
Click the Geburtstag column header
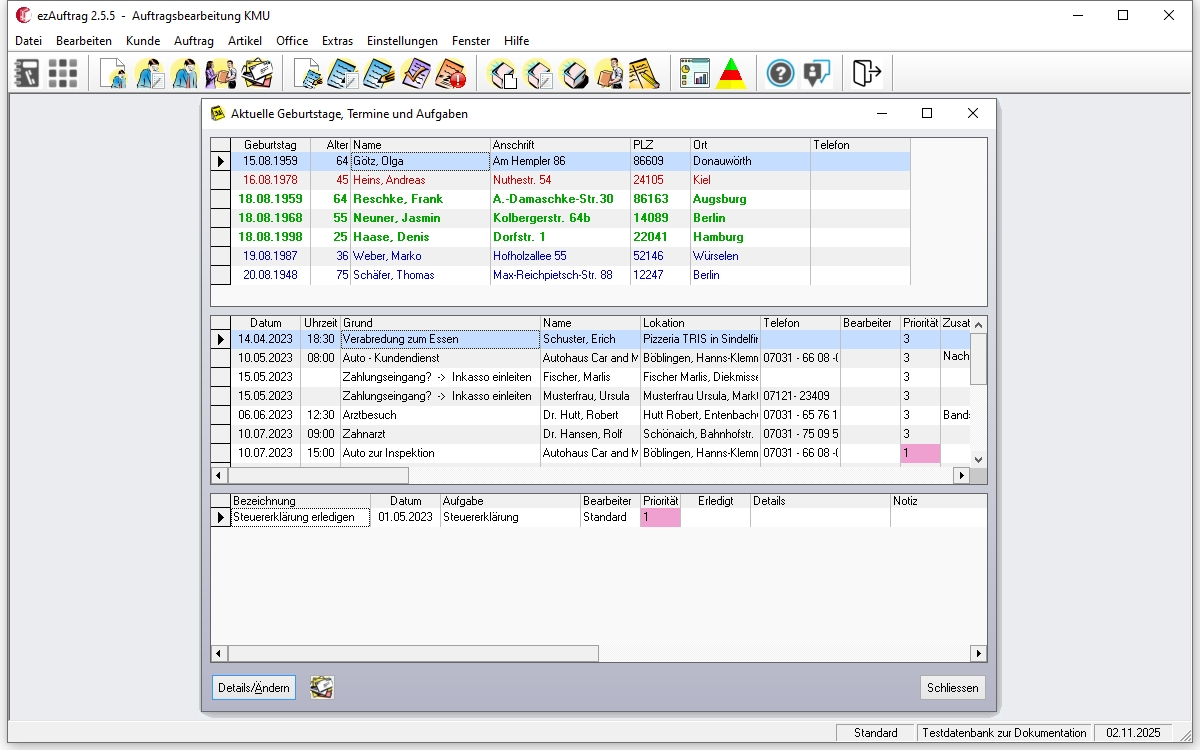click(270, 145)
